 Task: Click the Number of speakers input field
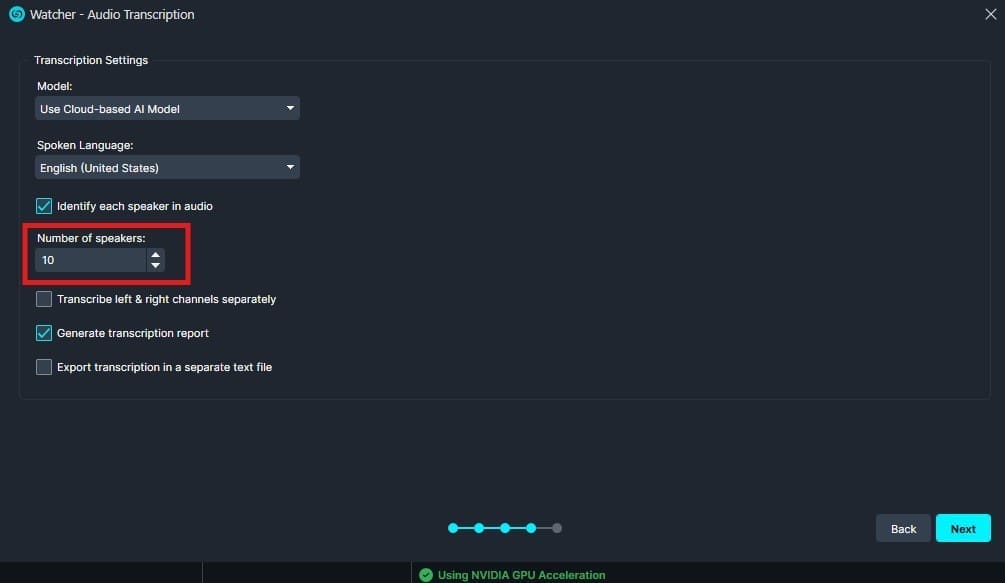[x=90, y=260]
